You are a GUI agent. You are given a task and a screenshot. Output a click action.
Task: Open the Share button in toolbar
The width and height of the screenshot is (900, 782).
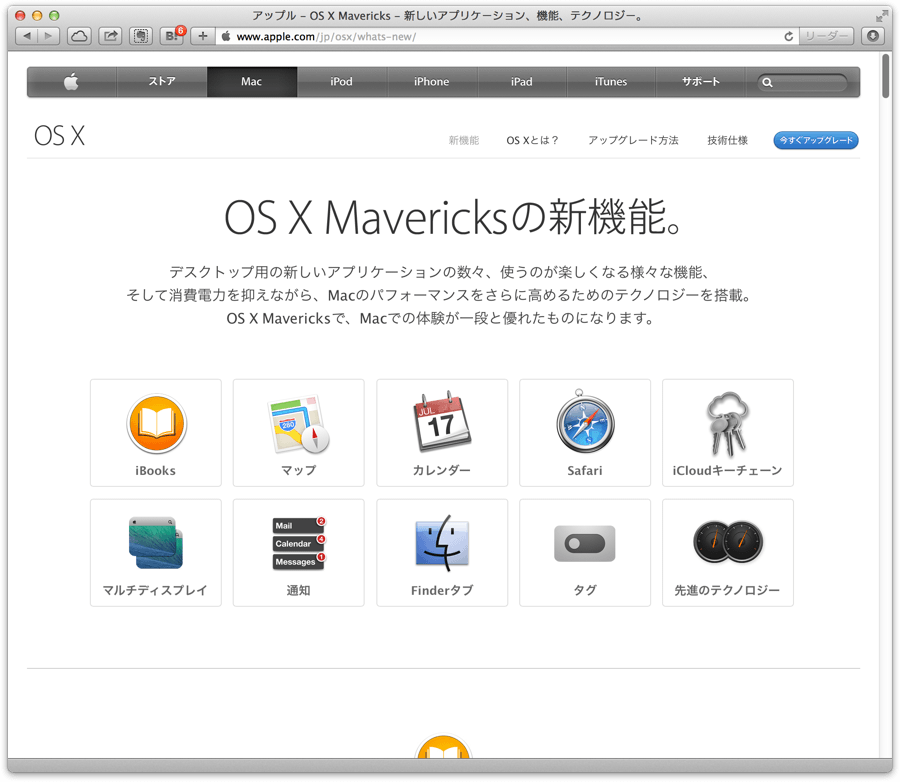[x=110, y=36]
